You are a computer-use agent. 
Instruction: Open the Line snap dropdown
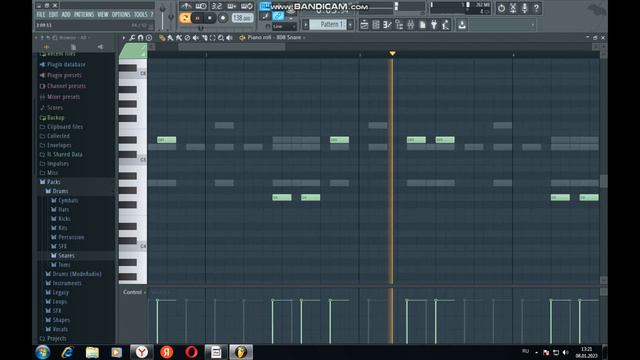click(x=284, y=27)
